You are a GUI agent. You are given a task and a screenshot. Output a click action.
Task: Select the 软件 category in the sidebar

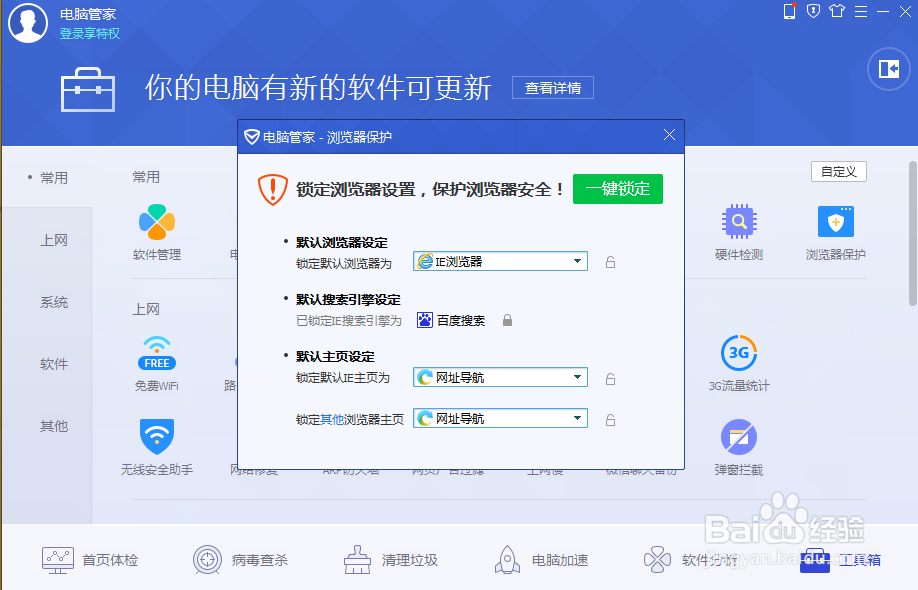pyautogui.click(x=54, y=364)
